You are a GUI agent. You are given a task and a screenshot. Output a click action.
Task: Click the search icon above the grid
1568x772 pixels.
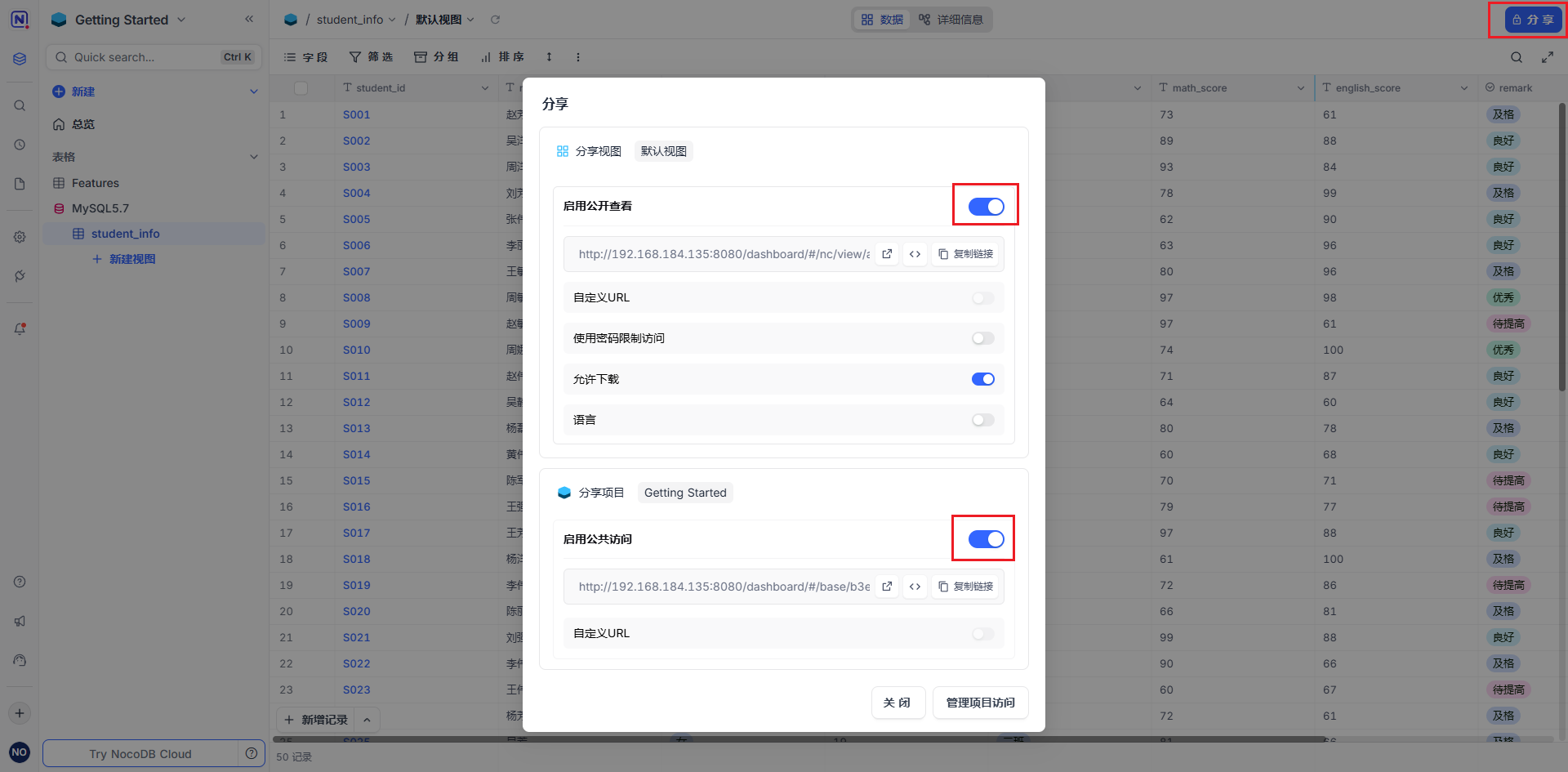coord(1516,57)
